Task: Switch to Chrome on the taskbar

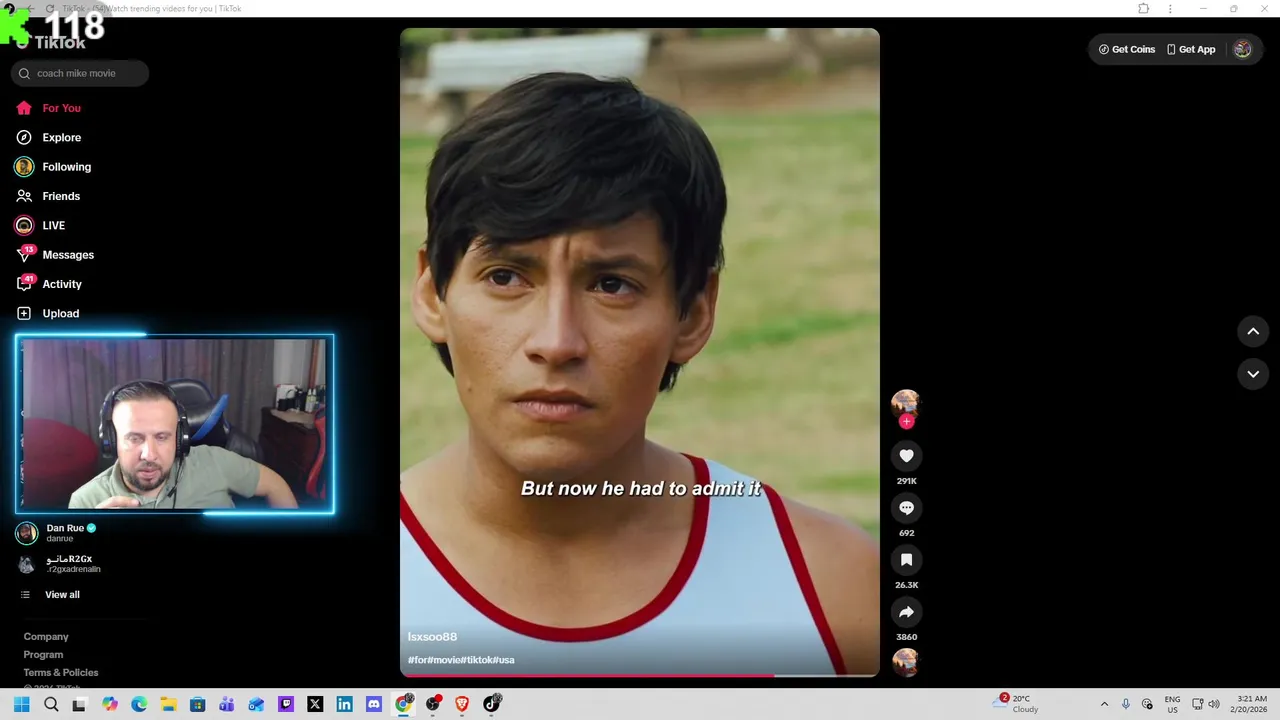Action: click(x=403, y=704)
